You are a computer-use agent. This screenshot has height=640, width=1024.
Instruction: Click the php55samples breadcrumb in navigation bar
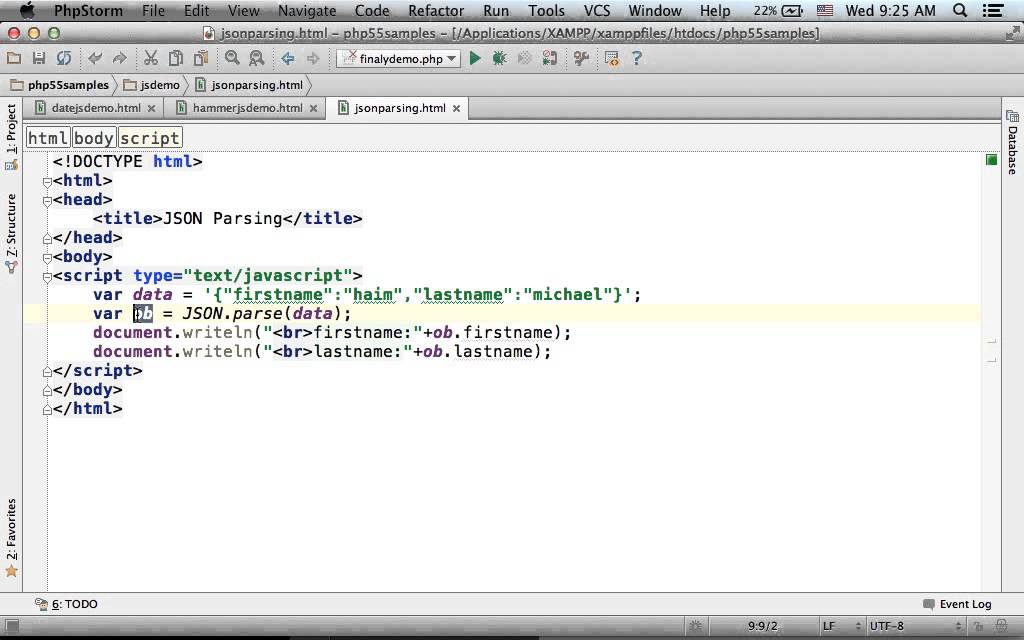(60, 85)
